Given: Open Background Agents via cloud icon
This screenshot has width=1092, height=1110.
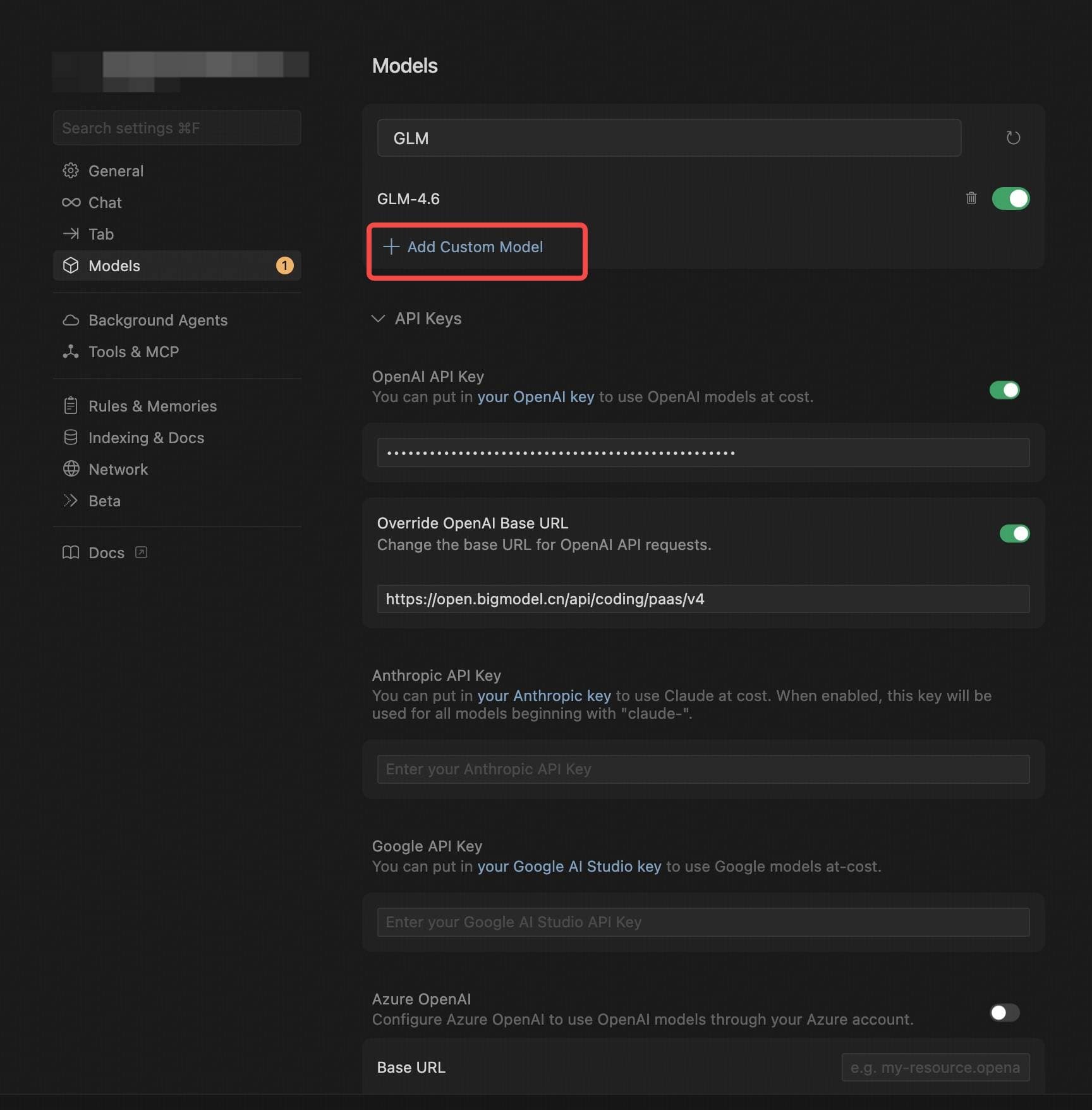Looking at the screenshot, I should pos(71,320).
